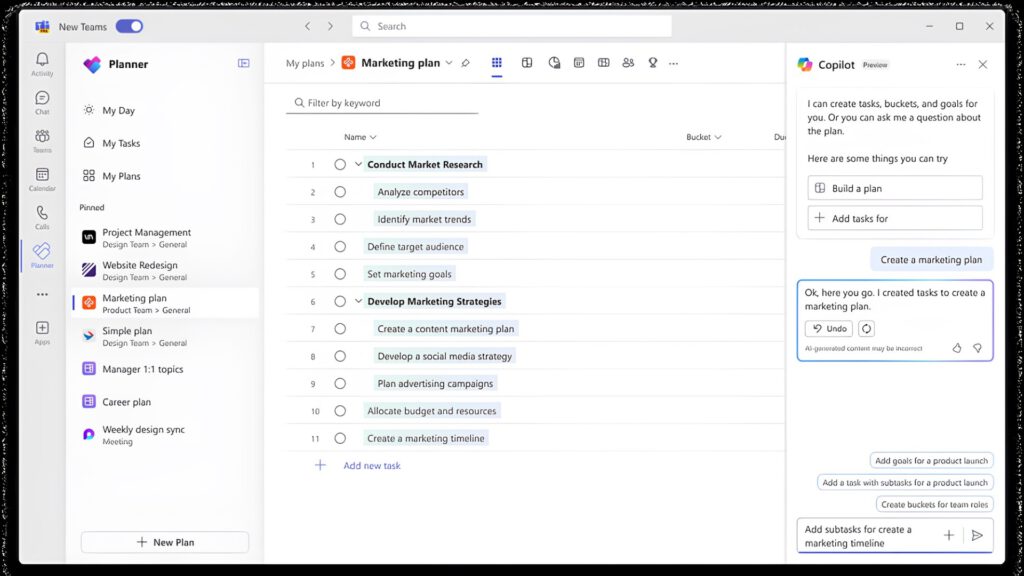Open Calls in the left rail
The height and width of the screenshot is (576, 1024).
(42, 217)
